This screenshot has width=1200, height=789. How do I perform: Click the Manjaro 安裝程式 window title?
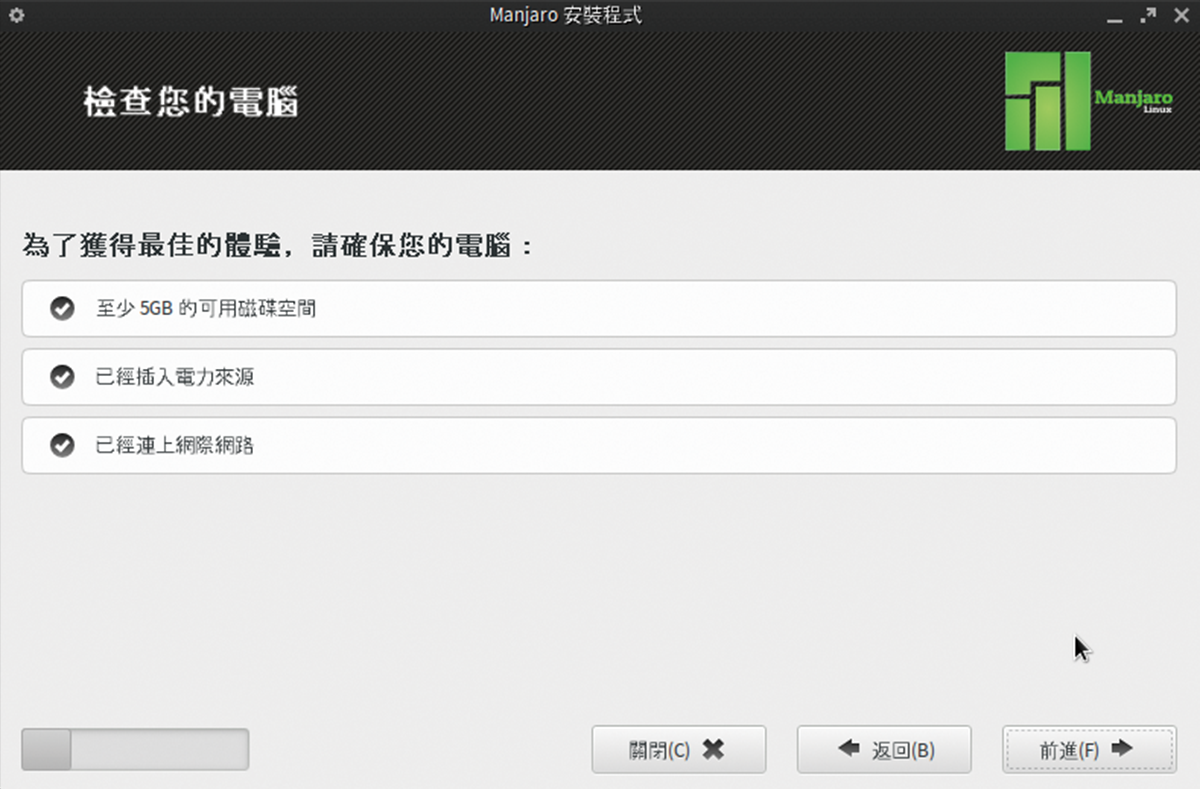565,15
